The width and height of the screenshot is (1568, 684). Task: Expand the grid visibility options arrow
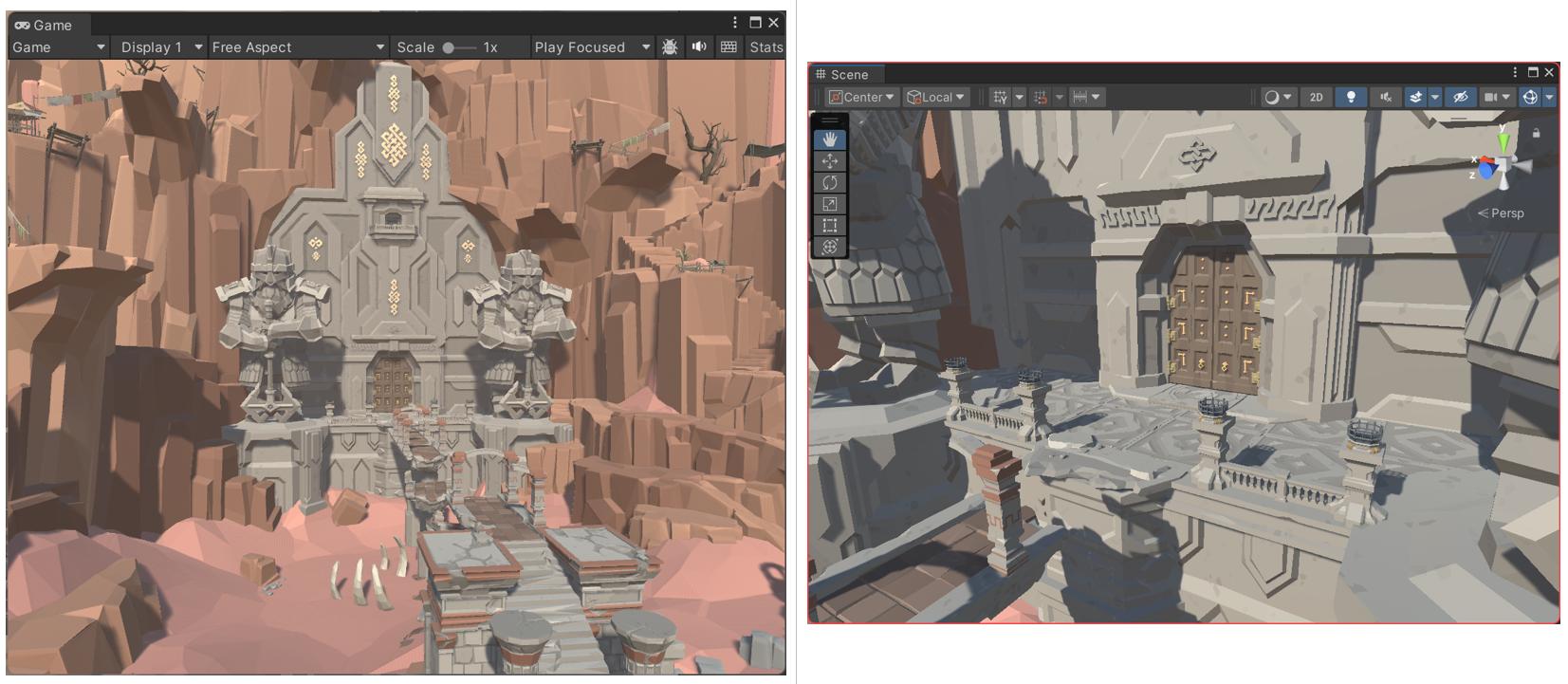(x=1019, y=97)
